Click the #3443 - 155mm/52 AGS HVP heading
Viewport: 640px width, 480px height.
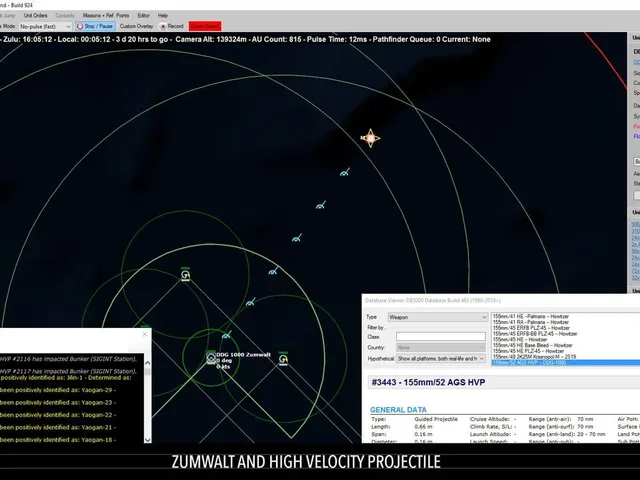(x=428, y=382)
